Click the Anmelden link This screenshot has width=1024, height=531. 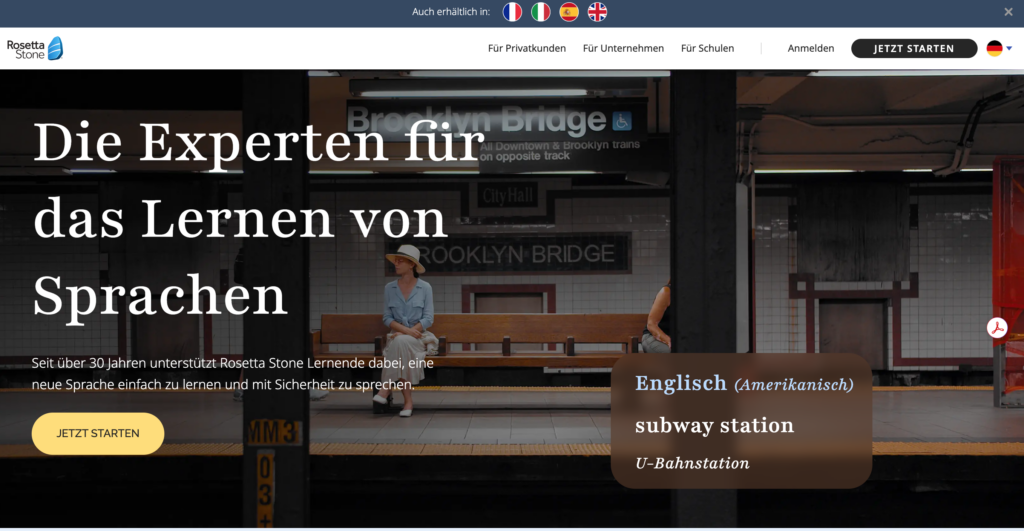(810, 48)
